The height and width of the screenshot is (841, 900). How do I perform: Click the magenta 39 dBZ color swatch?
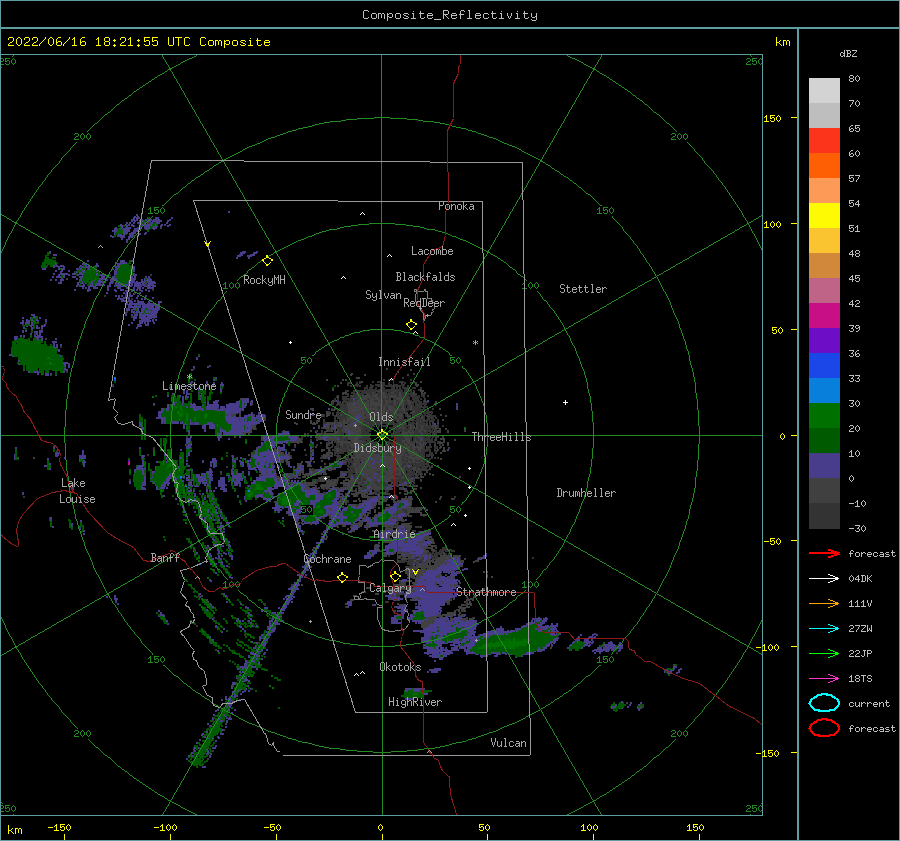click(824, 316)
